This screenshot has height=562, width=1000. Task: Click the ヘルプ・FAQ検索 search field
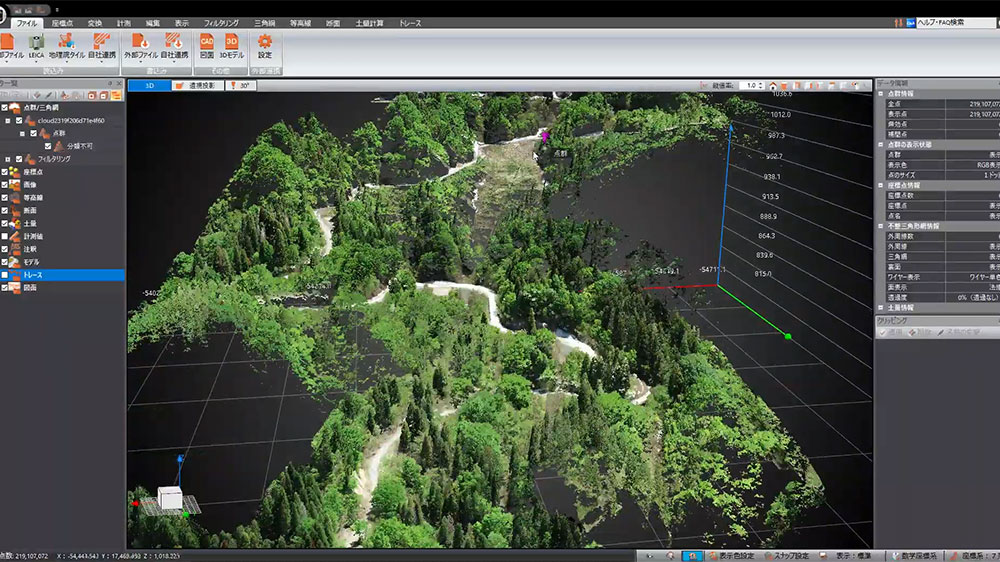point(950,22)
